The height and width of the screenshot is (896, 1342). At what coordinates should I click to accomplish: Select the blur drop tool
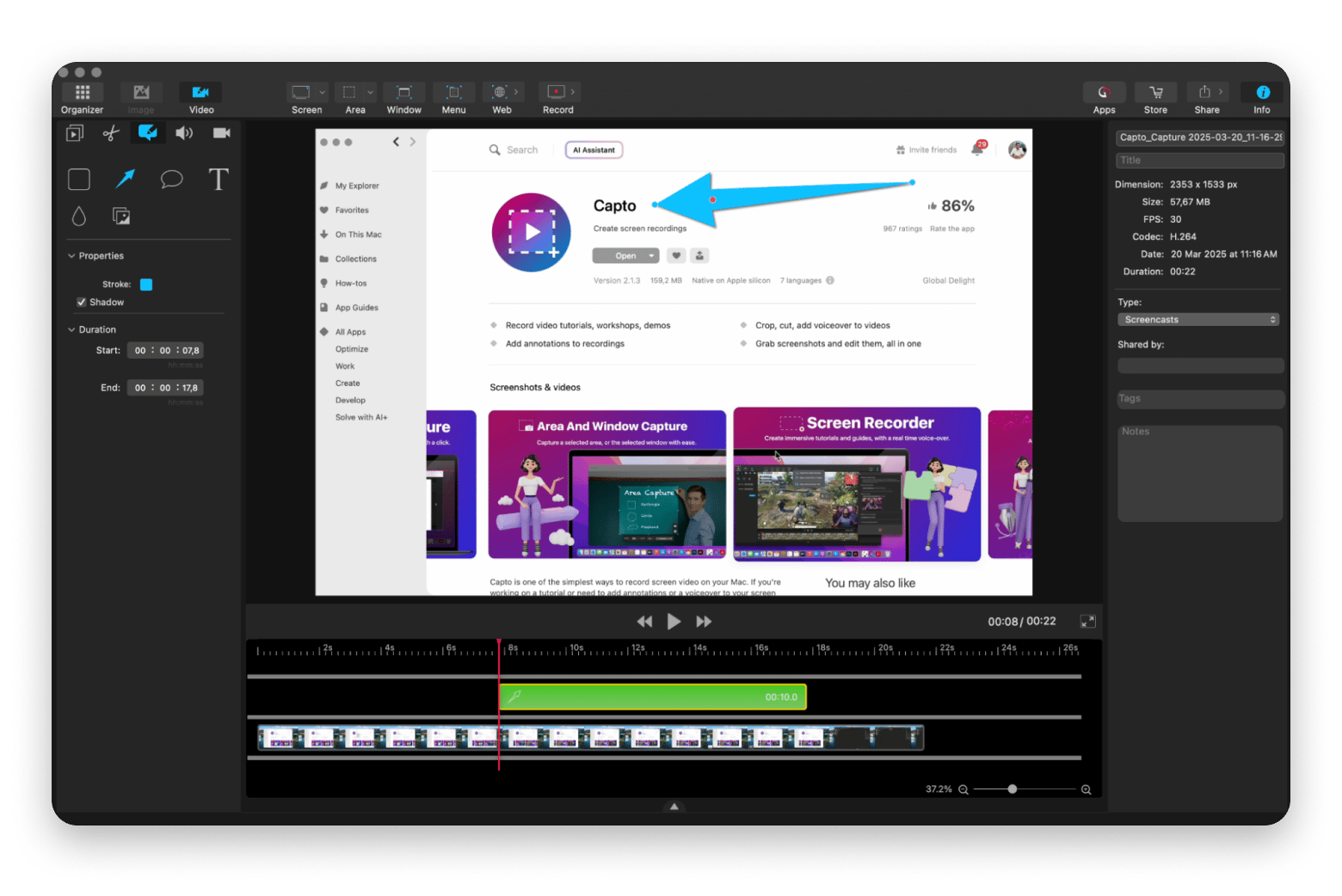pyautogui.click(x=78, y=216)
